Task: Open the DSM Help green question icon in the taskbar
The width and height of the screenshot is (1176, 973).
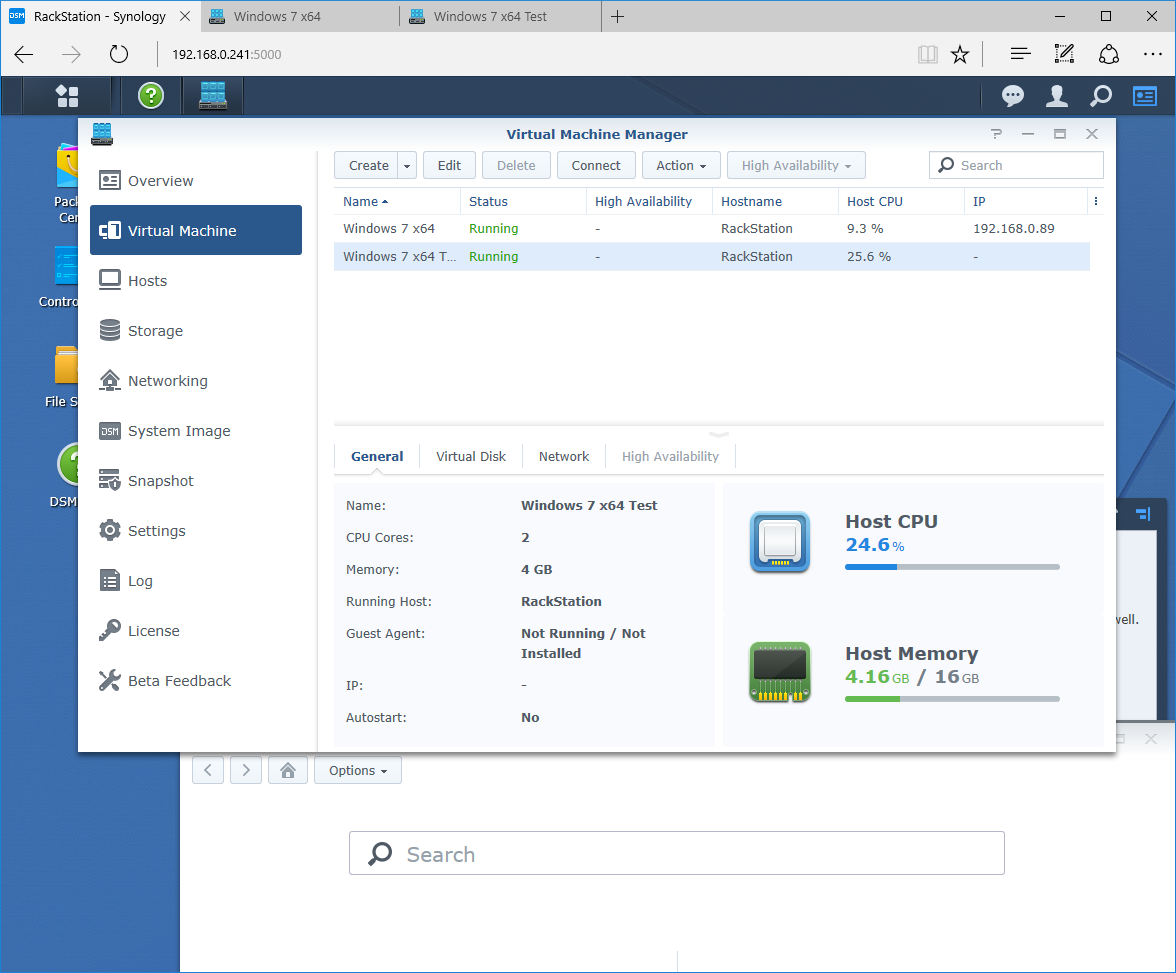Action: (x=151, y=95)
